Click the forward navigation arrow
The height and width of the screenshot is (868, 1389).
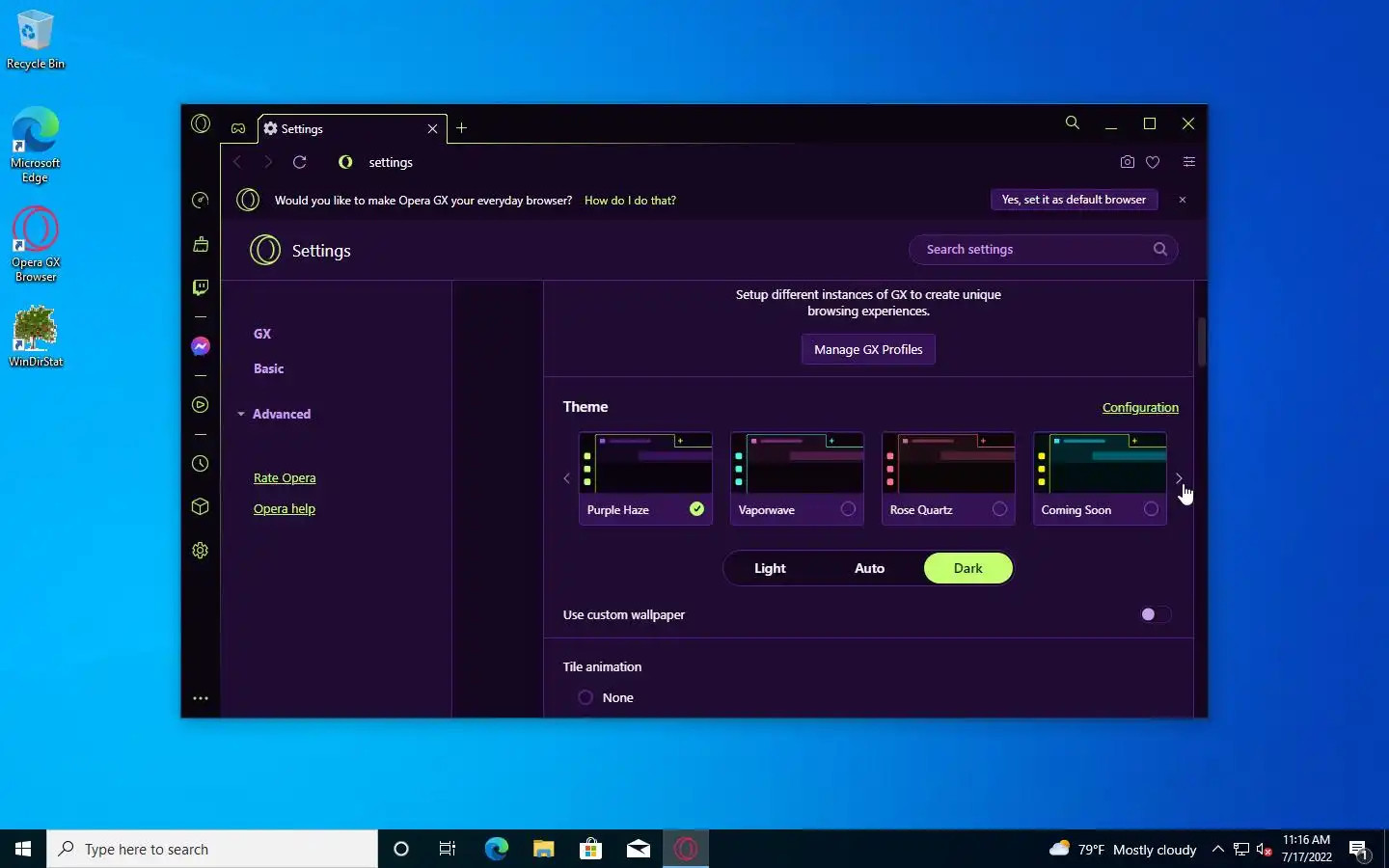click(268, 162)
